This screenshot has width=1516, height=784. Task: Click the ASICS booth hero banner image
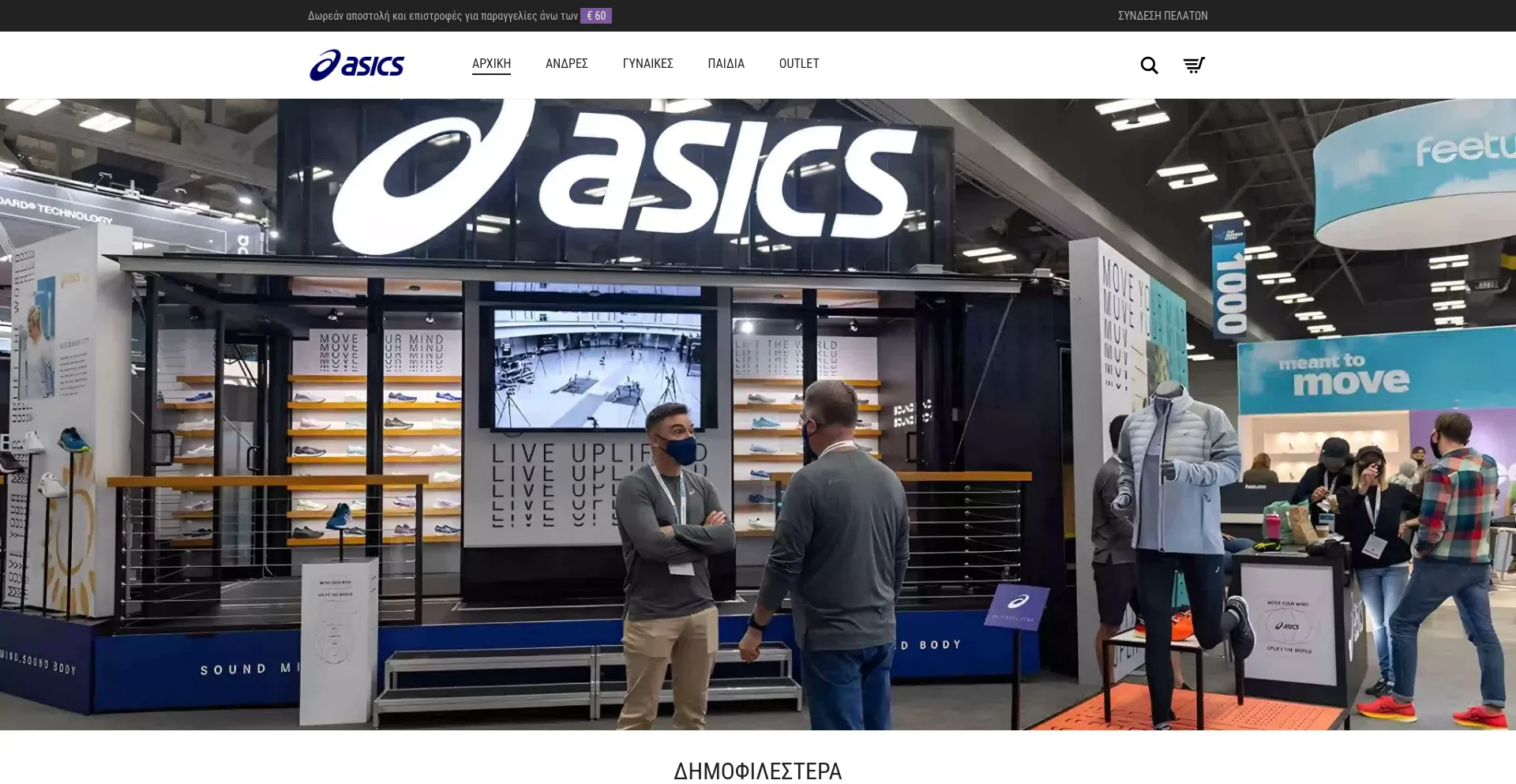pos(758,415)
